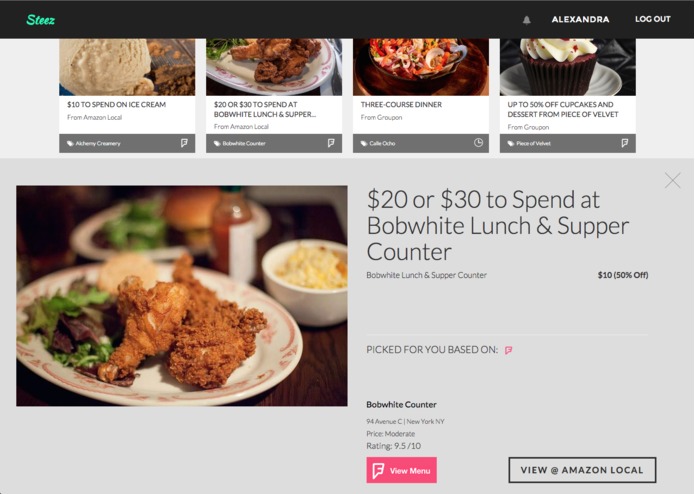The width and height of the screenshot is (695, 494).
Task: Click the clock icon on Calle Ocho card
Action: 478,143
